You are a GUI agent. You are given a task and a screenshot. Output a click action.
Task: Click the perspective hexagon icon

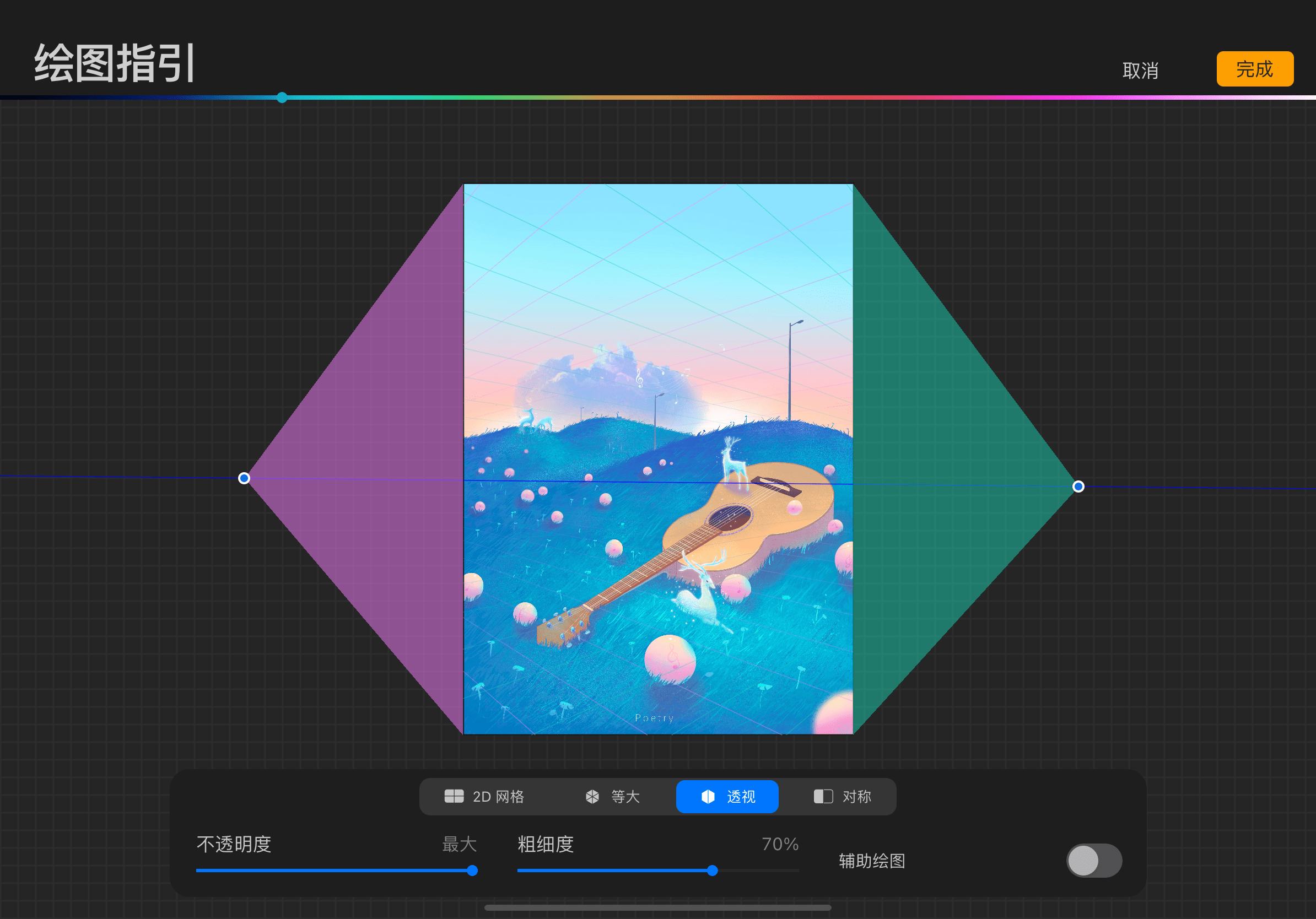point(708,796)
